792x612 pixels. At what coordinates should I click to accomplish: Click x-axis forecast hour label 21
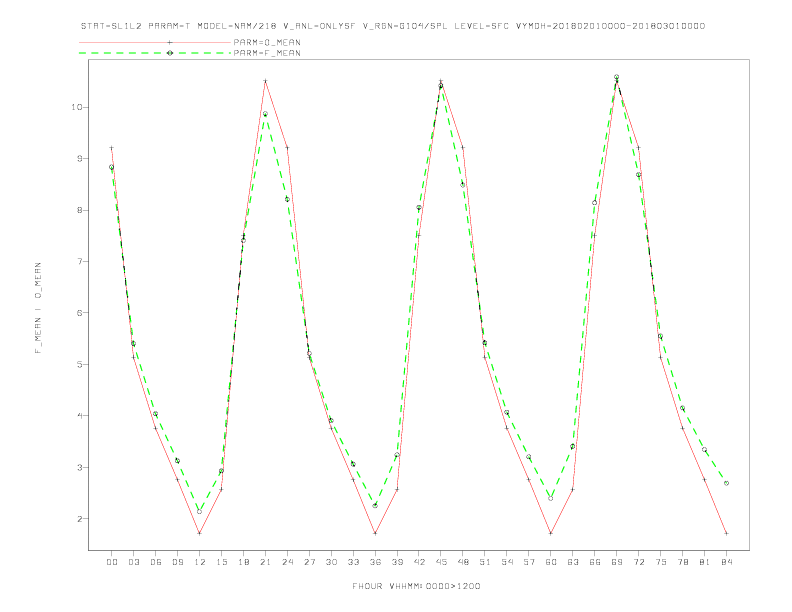tap(265, 562)
